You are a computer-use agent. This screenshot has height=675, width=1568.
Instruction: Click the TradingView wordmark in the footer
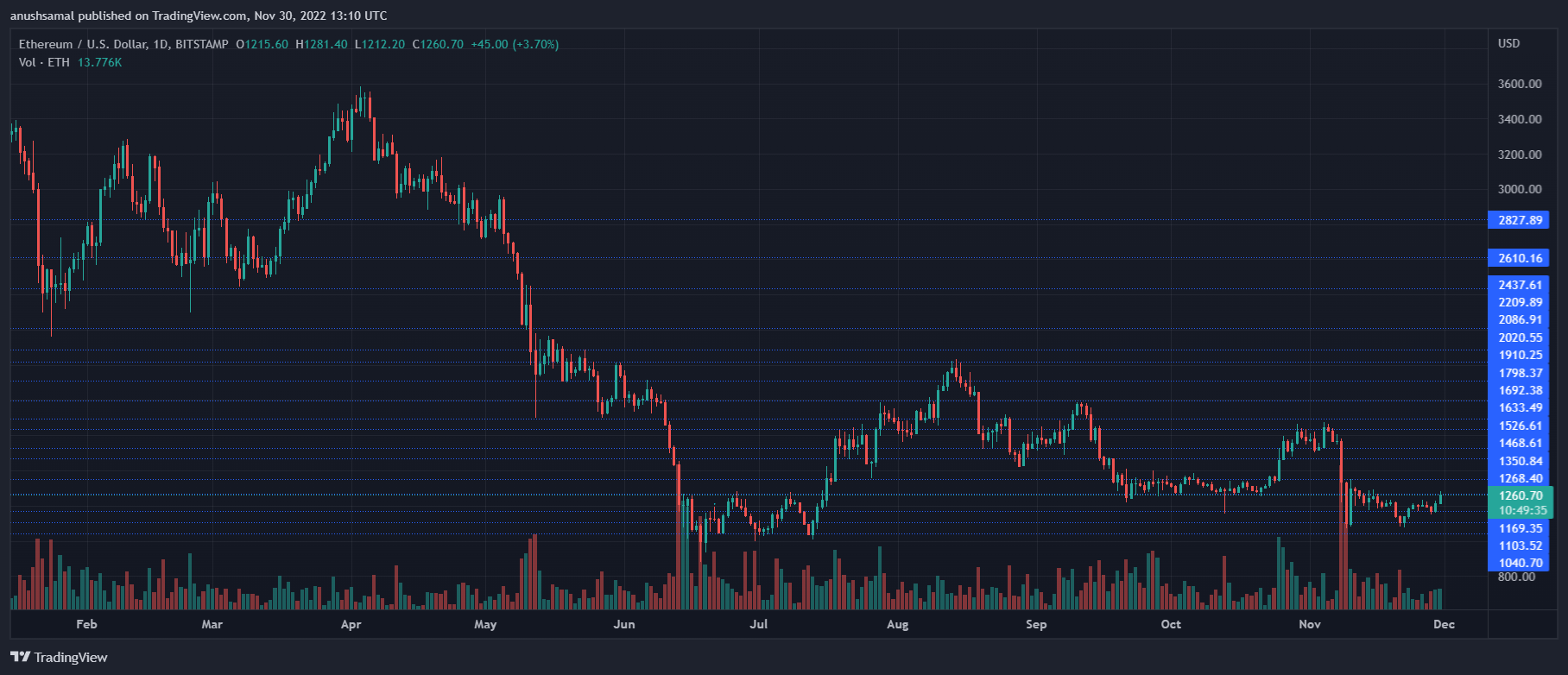click(71, 658)
